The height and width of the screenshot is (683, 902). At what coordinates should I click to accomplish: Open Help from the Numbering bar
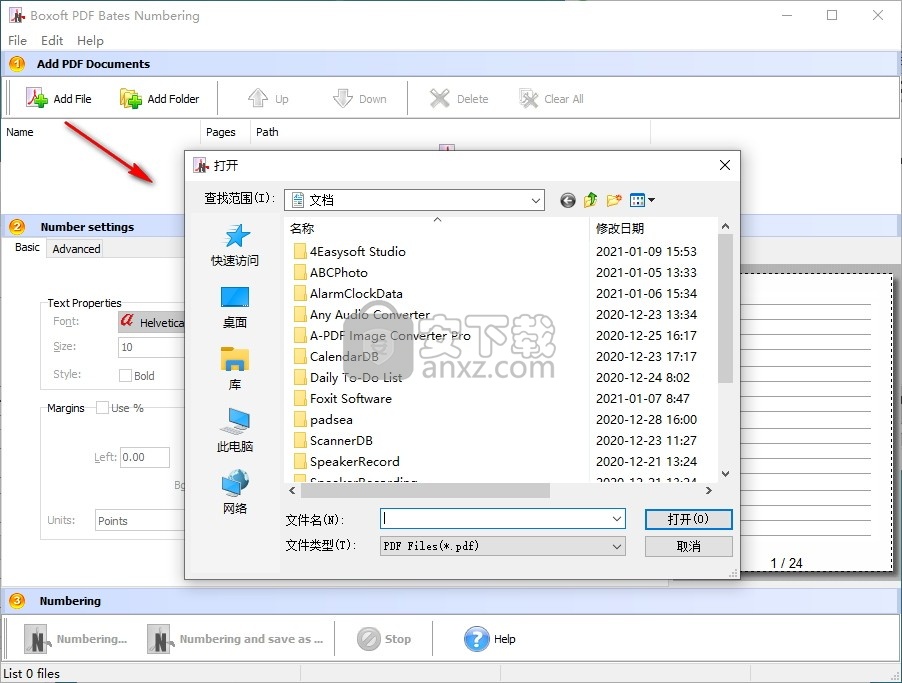coord(490,639)
